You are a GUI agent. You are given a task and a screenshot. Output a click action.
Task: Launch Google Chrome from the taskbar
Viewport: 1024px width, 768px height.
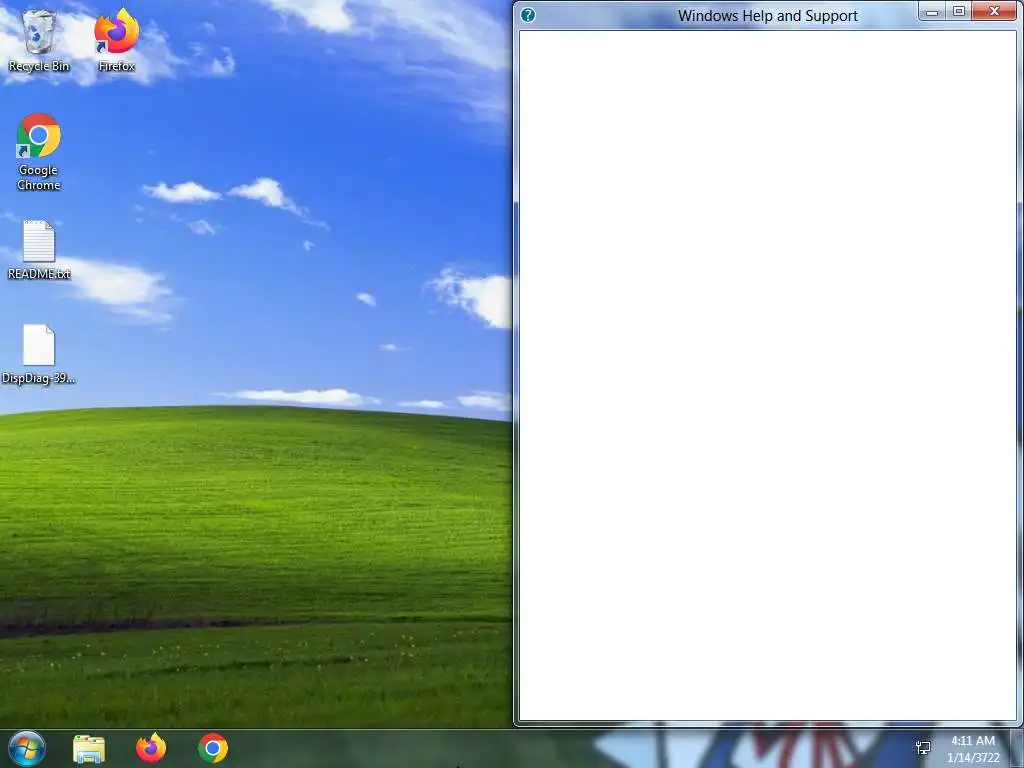tap(213, 748)
